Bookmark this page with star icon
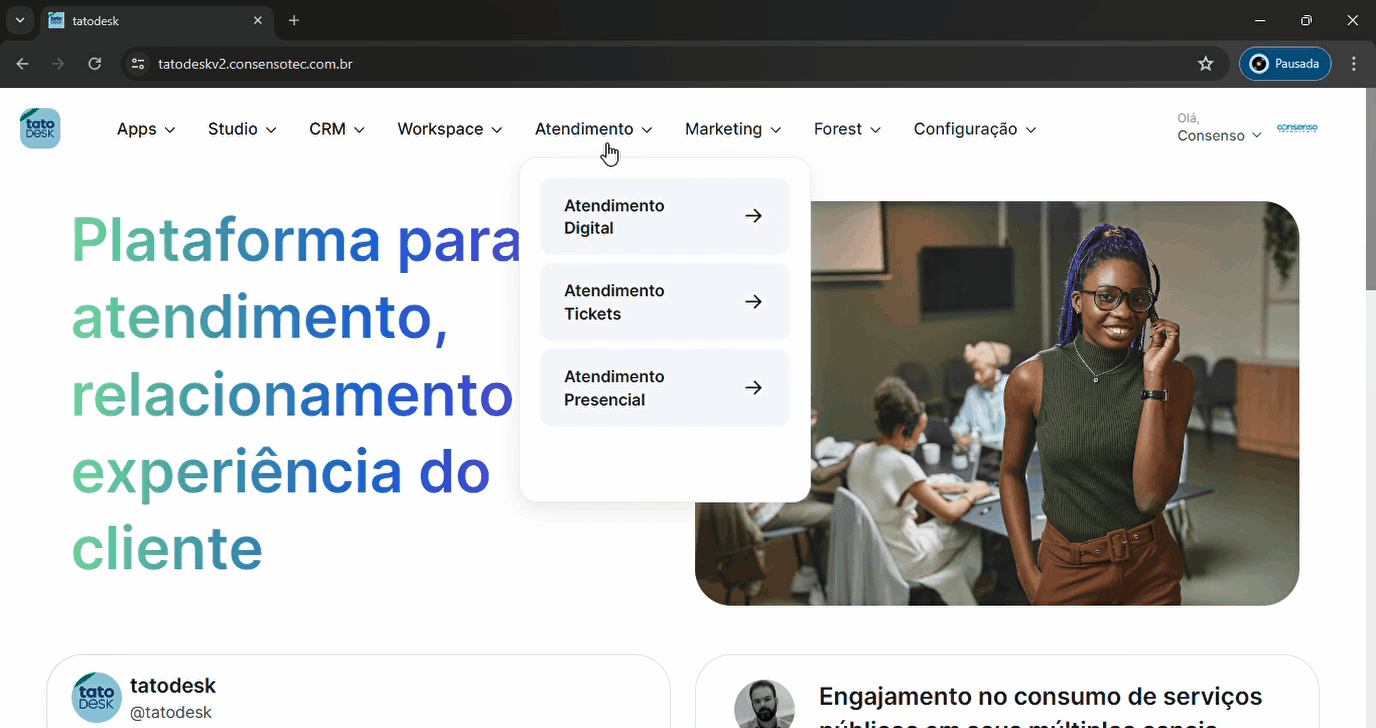The width and height of the screenshot is (1376, 728). pyautogui.click(x=1205, y=64)
